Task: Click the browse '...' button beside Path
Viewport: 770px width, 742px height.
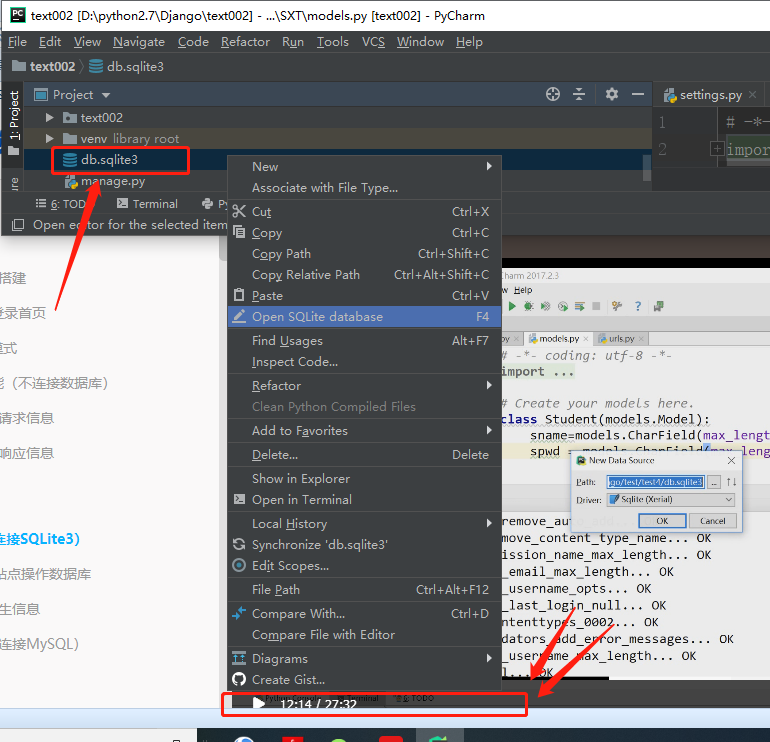Action: pyautogui.click(x=715, y=482)
